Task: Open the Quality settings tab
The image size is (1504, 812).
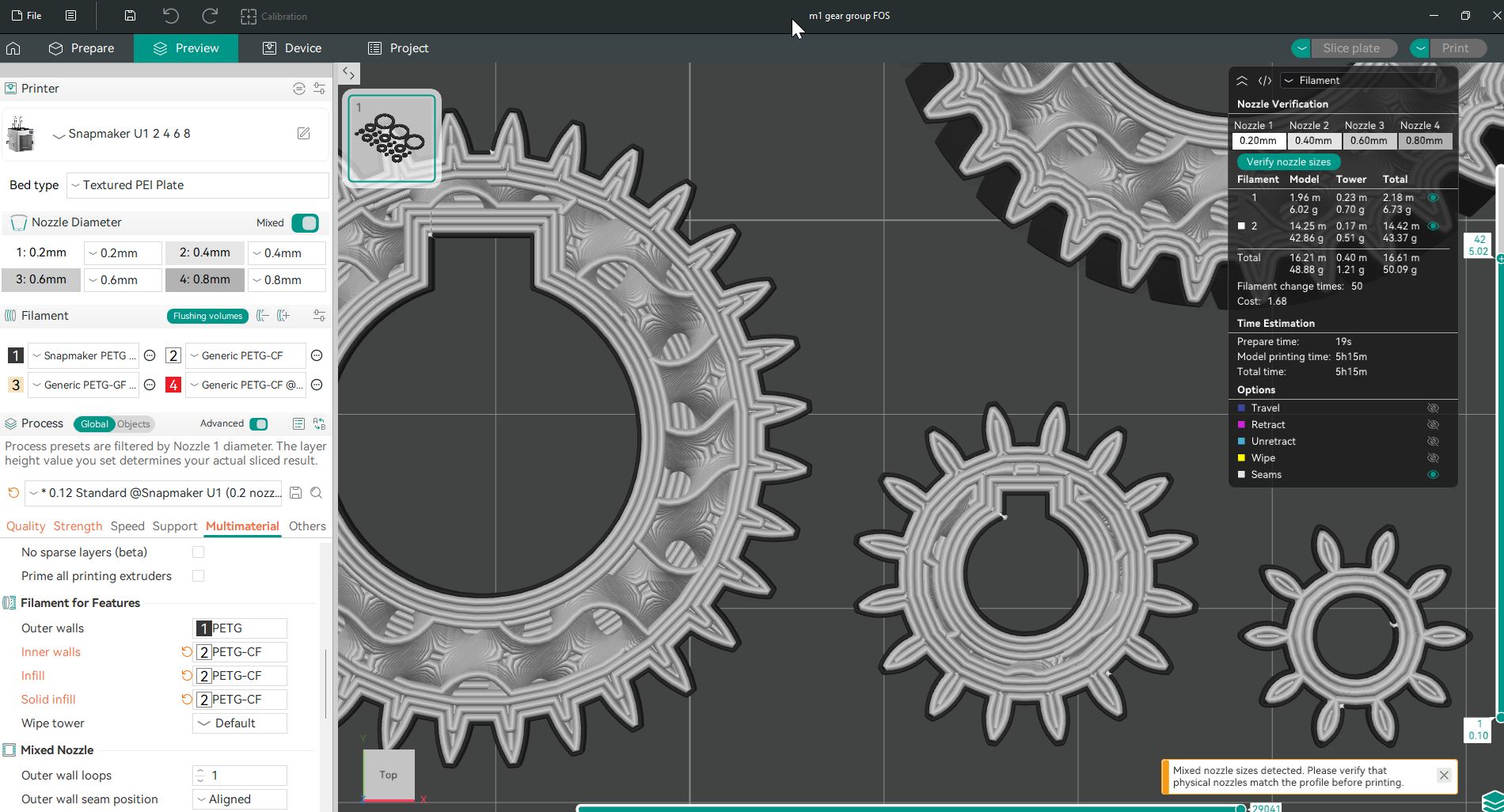Action: point(26,526)
